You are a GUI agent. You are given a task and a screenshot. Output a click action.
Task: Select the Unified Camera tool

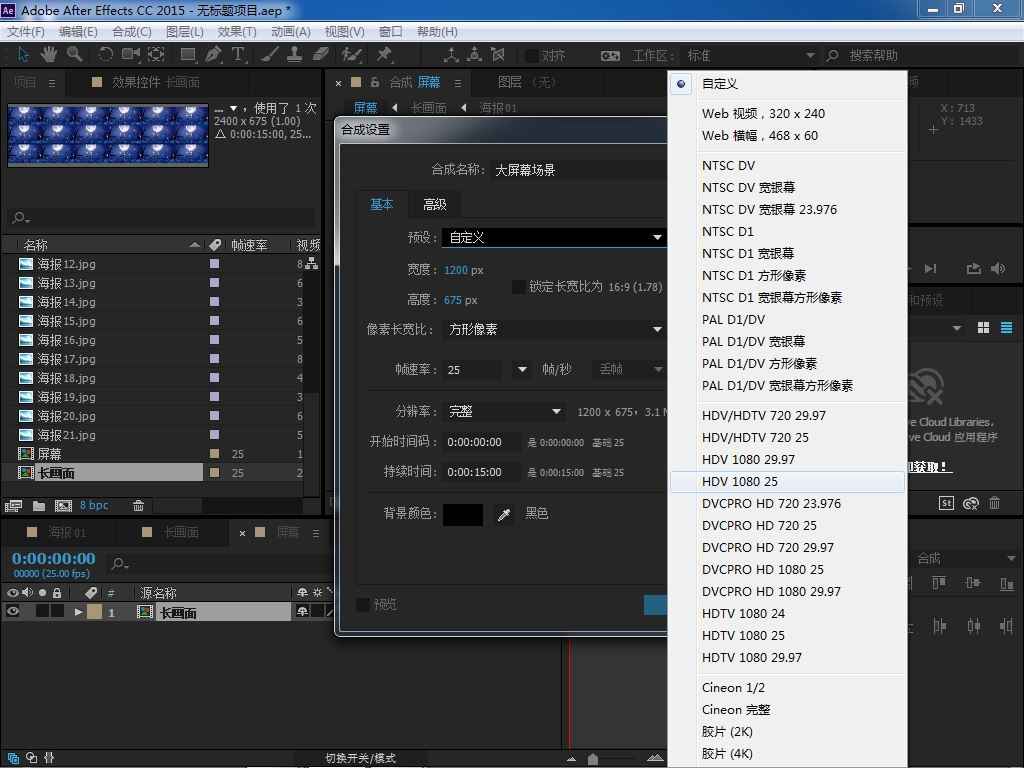click(131, 55)
